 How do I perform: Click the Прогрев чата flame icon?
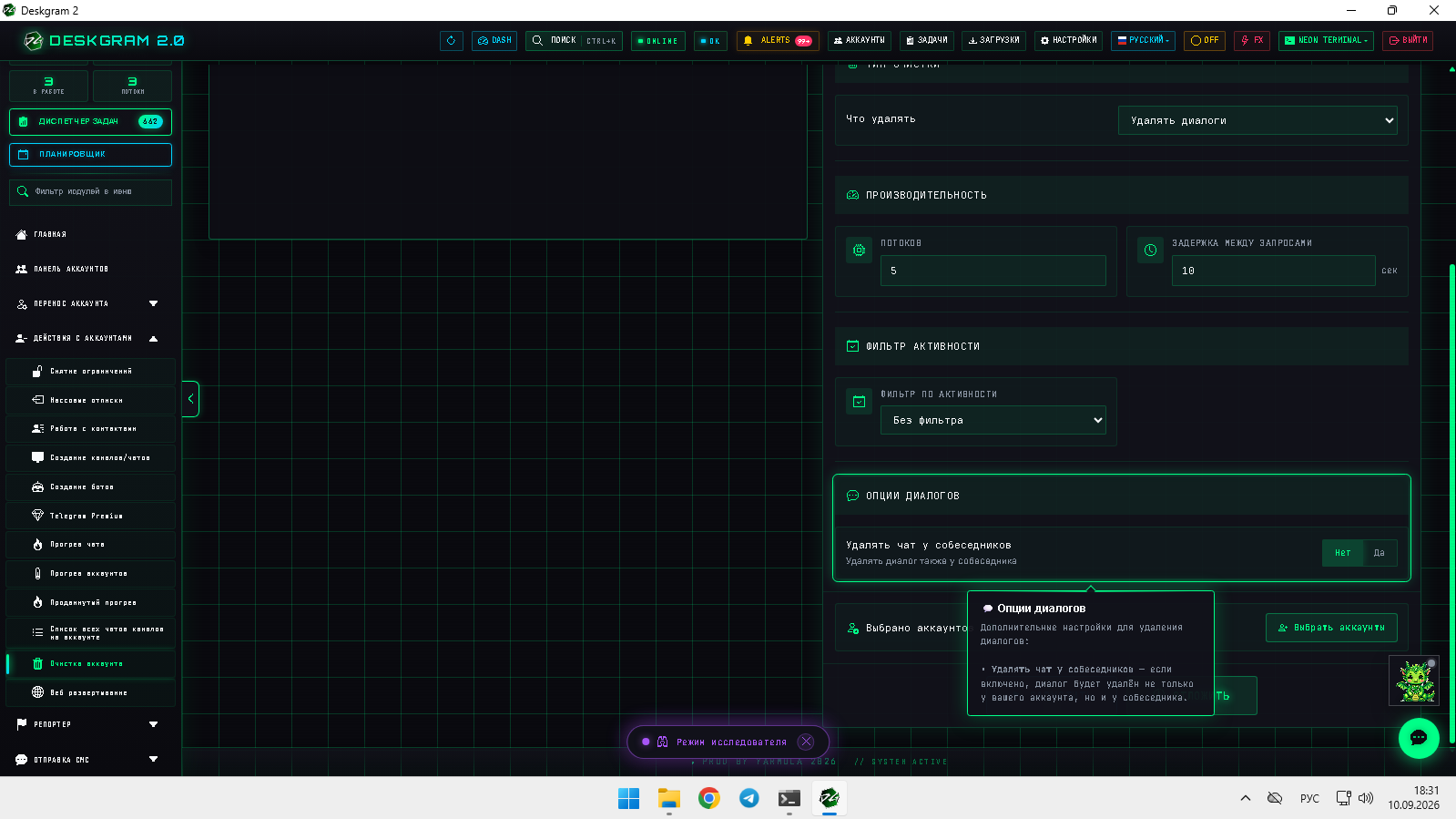(37, 545)
